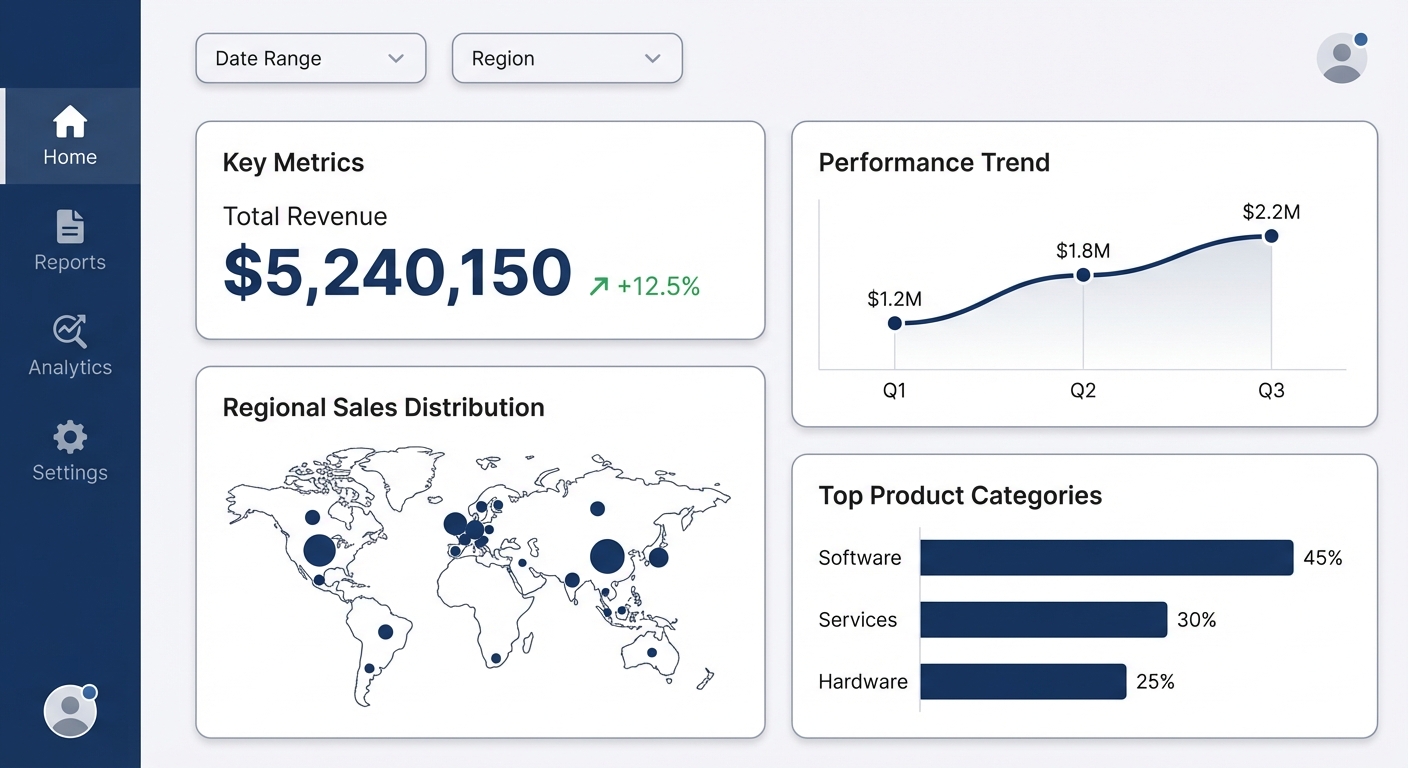
Task: Click the green upward trend arrow beside +12.5%
Action: [x=598, y=286]
